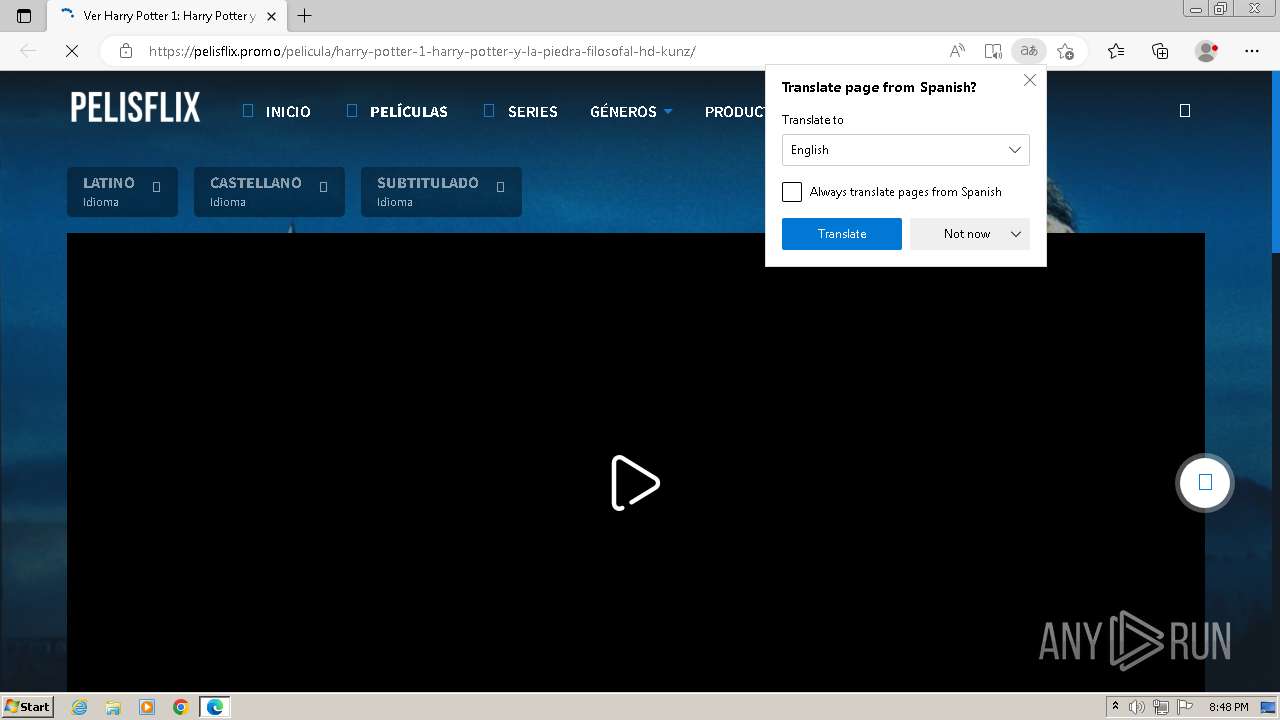The image size is (1280, 720).
Task: Select the CASTELLANO language option
Action: point(269,192)
